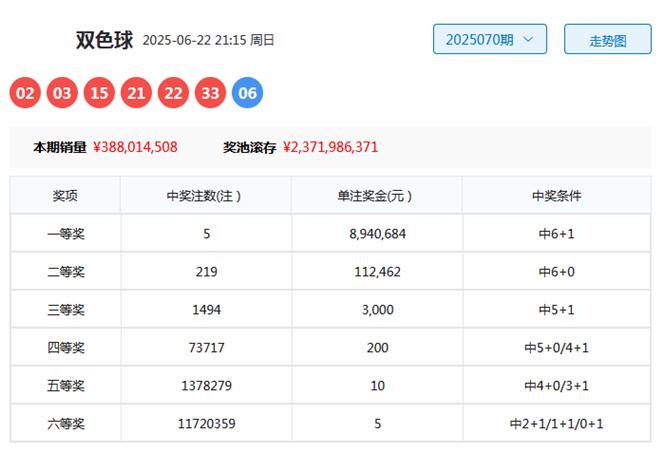This screenshot has width=662, height=452.
Task: Click the condition 中6+0
Action: tap(556, 271)
